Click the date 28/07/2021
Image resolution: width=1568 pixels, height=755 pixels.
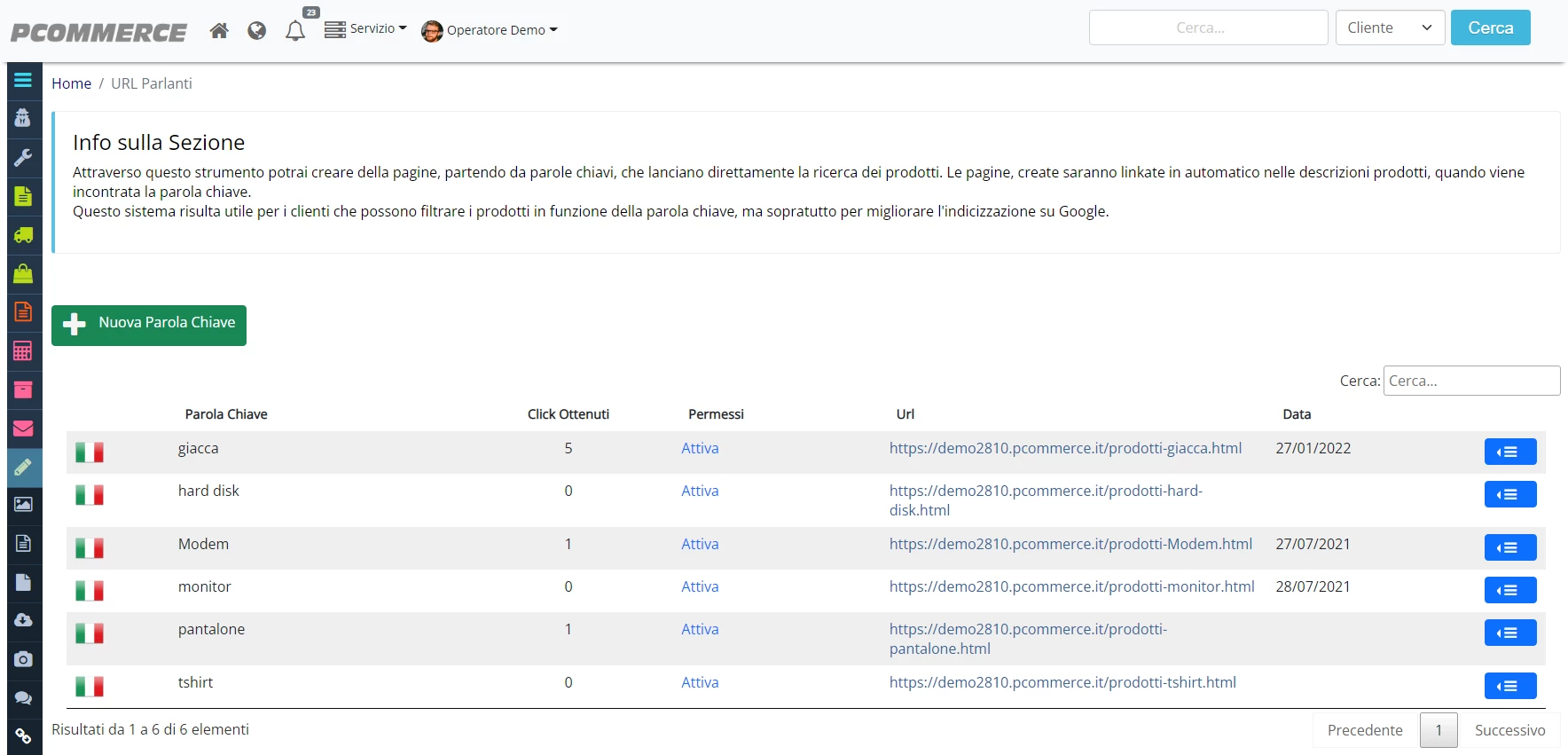point(1313,586)
